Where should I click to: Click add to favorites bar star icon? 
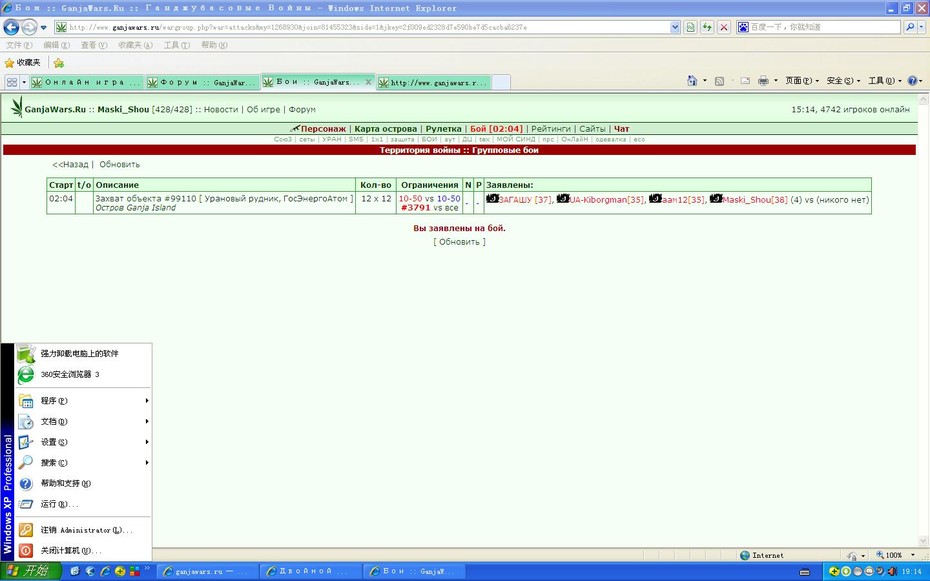pos(58,63)
